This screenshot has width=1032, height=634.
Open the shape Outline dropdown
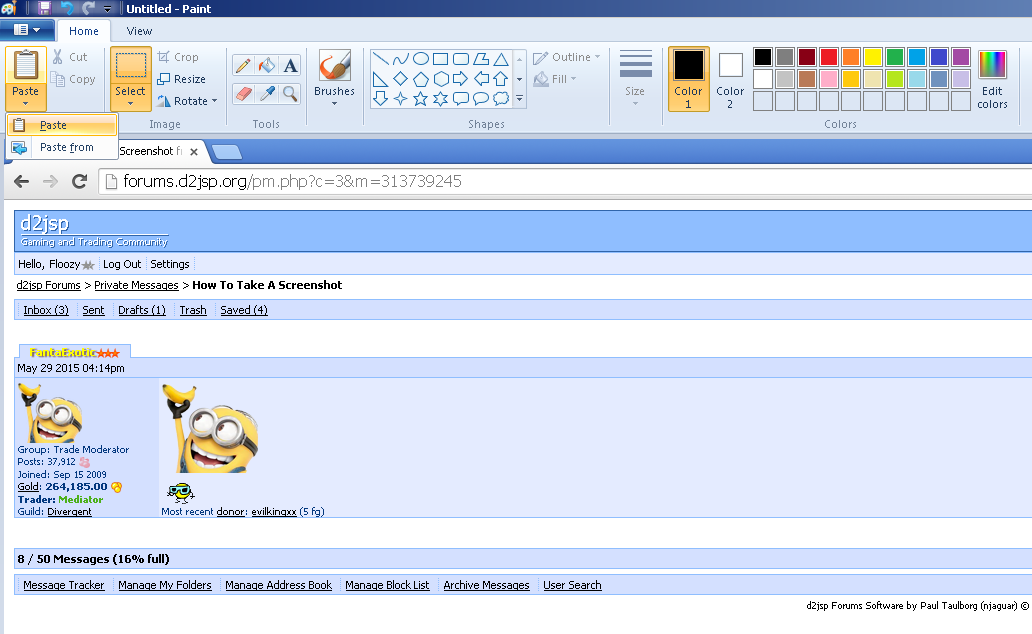point(567,57)
